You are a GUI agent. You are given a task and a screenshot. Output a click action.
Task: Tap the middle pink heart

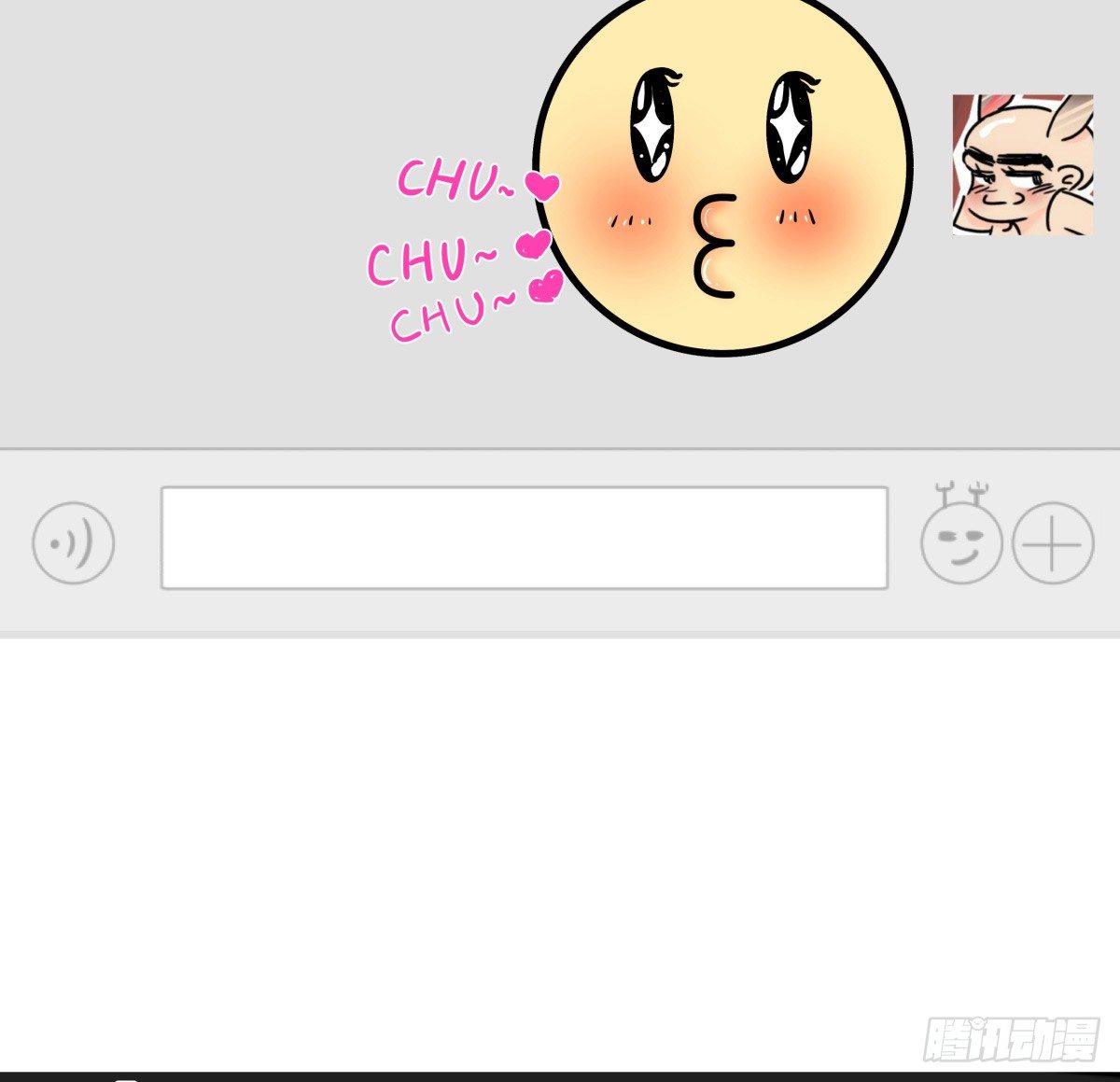pos(534,246)
